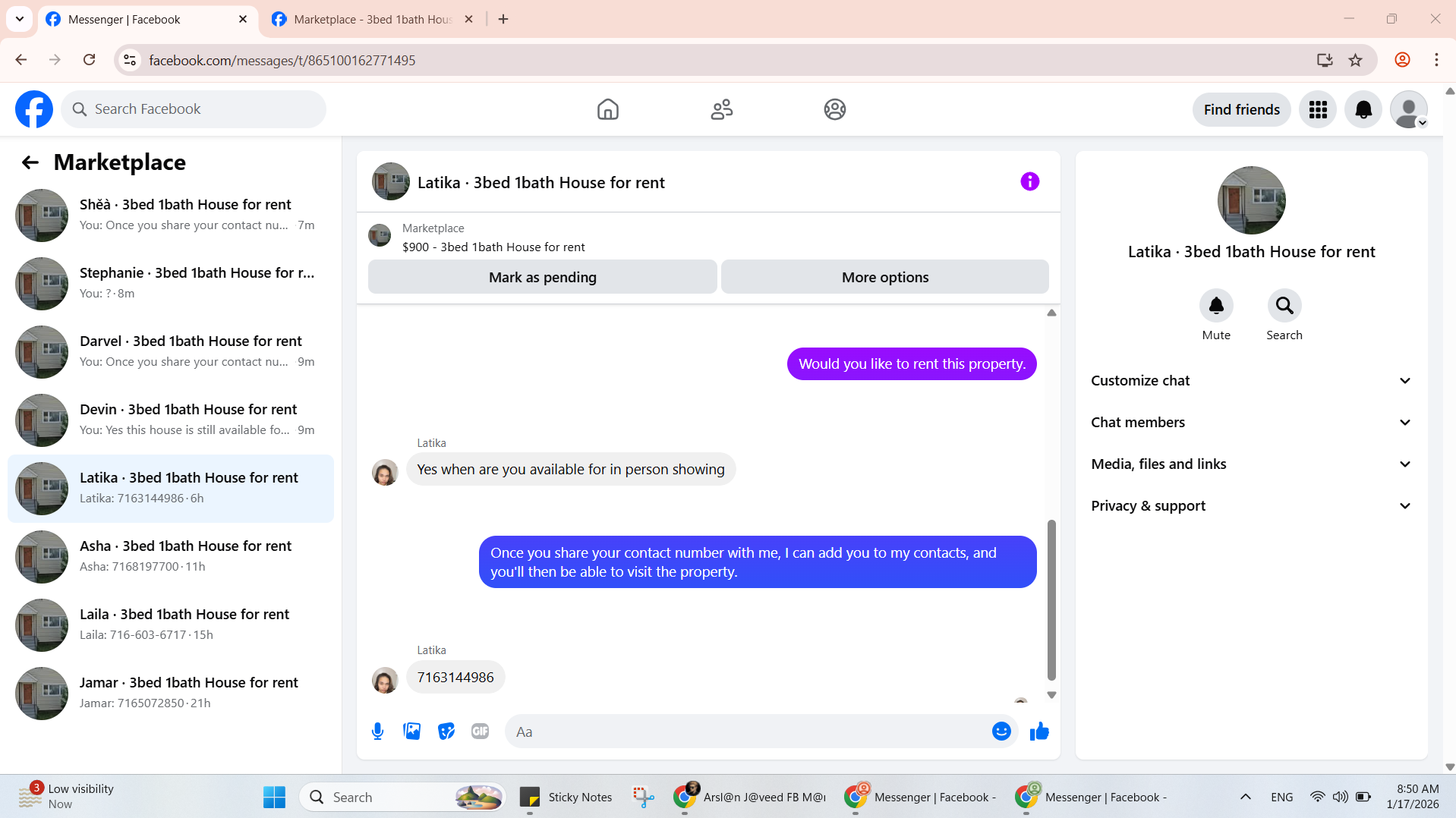
Task: Open the Groups icon in top navigation
Action: click(x=834, y=109)
